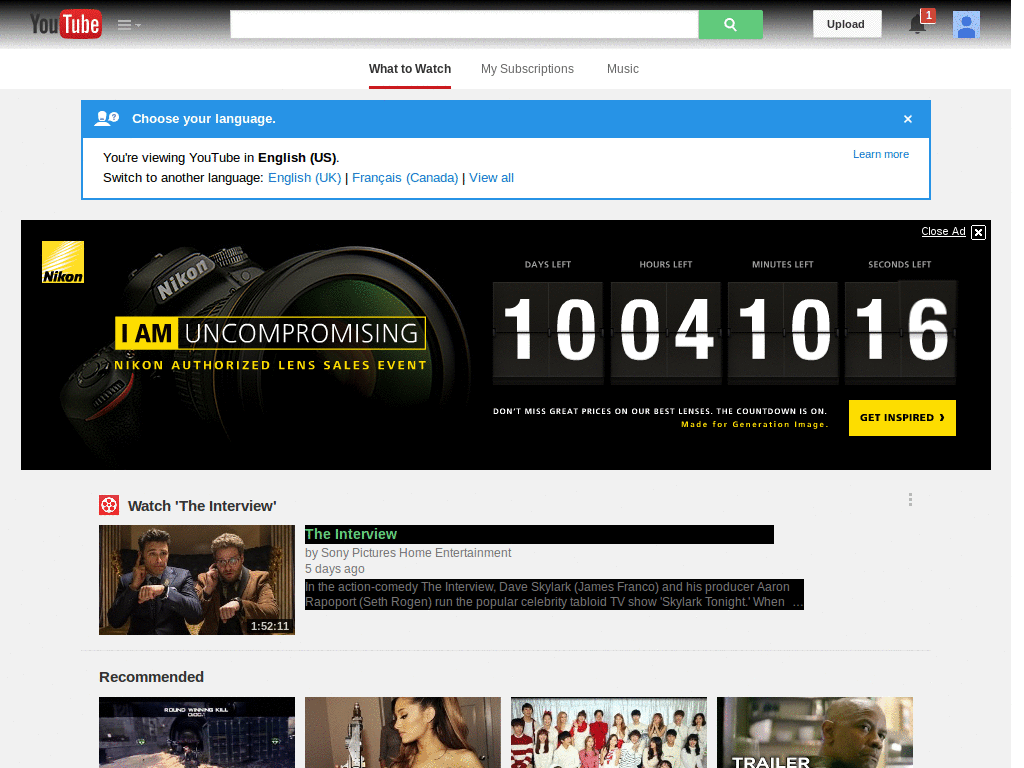The image size is (1024, 768).
Task: Click the red film reel channel icon
Action: click(x=109, y=505)
